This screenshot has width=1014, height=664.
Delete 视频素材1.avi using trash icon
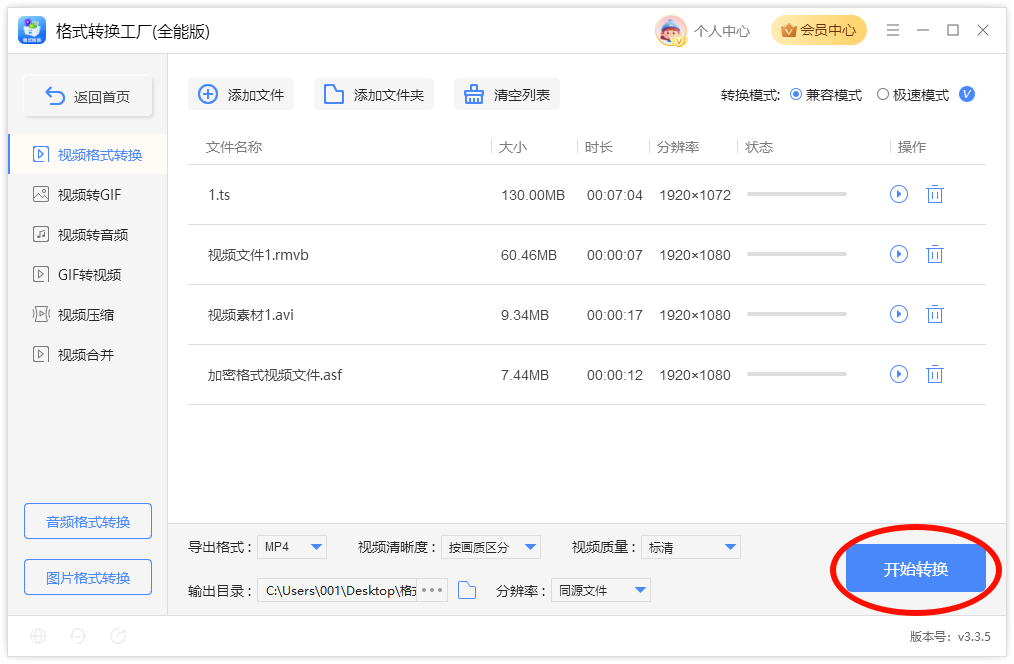pyautogui.click(x=934, y=314)
